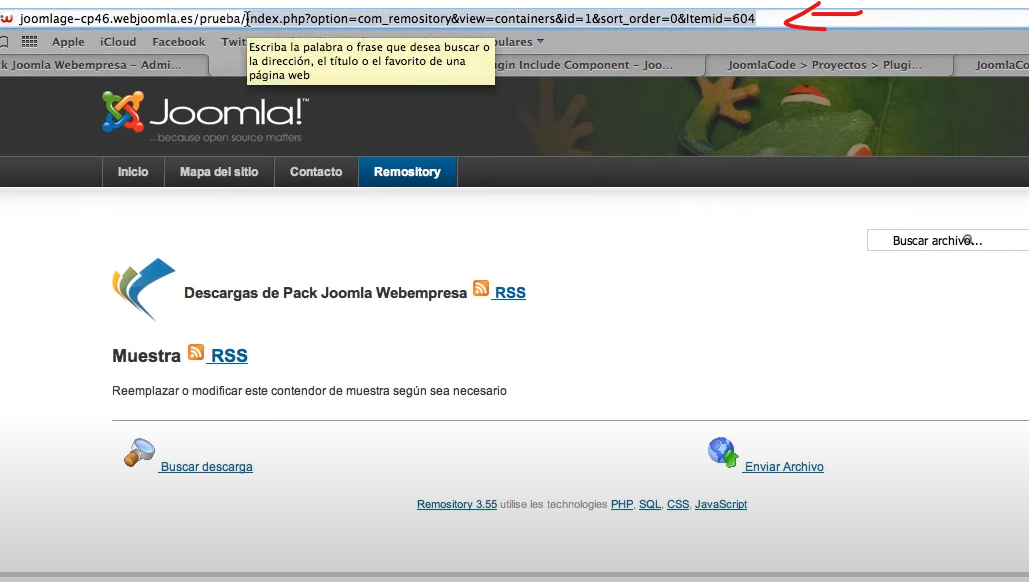Click the Buscar descarga magnifier icon
The width and height of the screenshot is (1029, 582).
pyautogui.click(x=139, y=453)
